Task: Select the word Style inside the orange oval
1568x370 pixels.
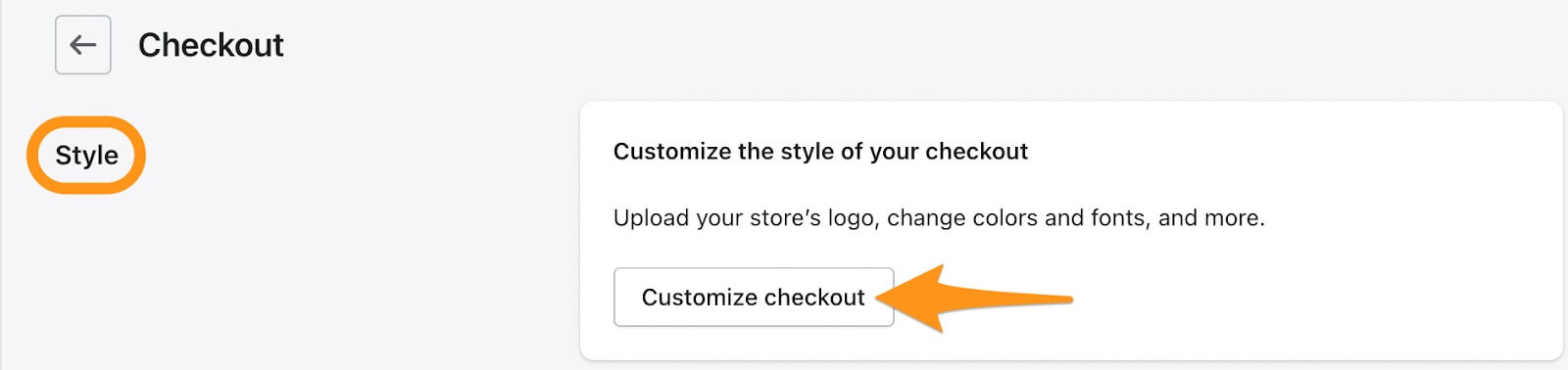Action: coord(86,155)
